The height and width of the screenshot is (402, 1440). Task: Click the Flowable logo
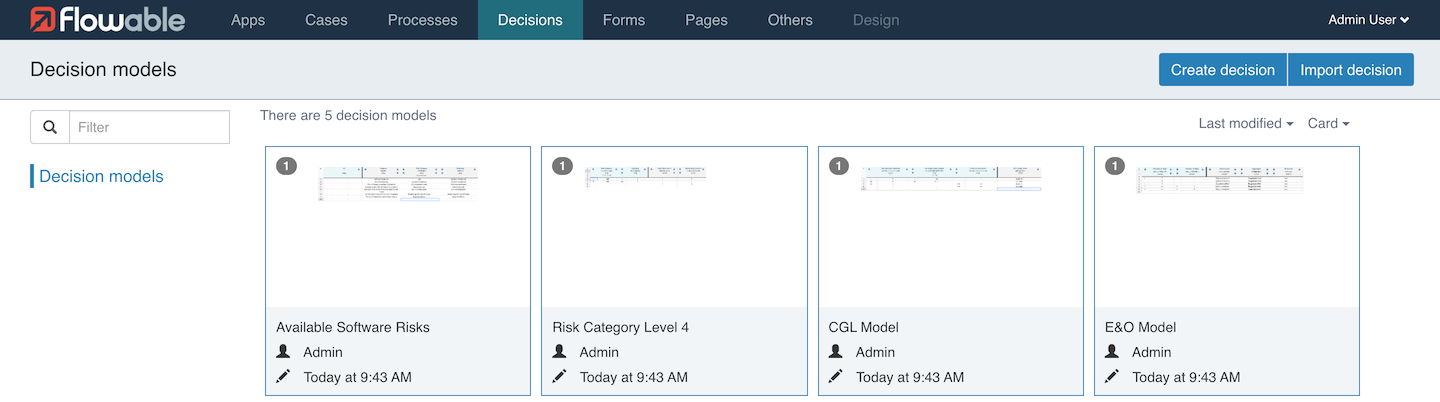pos(107,20)
